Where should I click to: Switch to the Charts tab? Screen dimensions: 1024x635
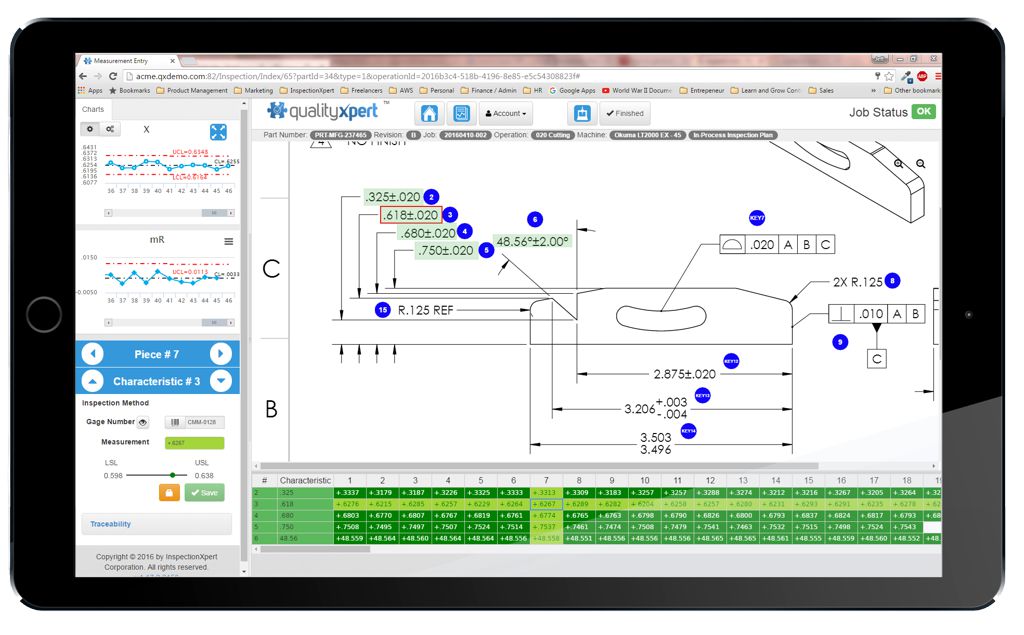[x=93, y=109]
